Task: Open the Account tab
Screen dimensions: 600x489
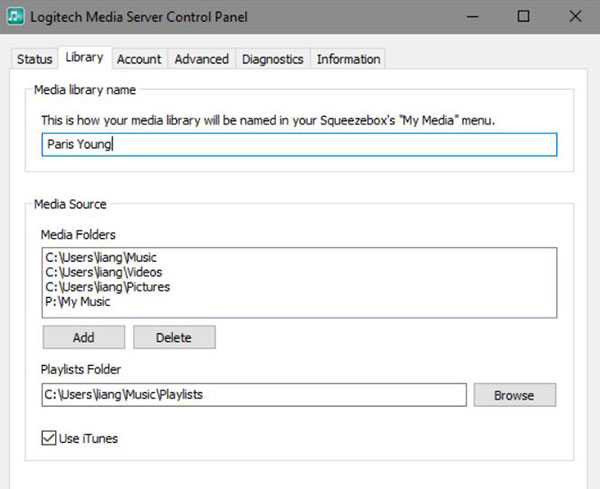Action: tap(139, 59)
